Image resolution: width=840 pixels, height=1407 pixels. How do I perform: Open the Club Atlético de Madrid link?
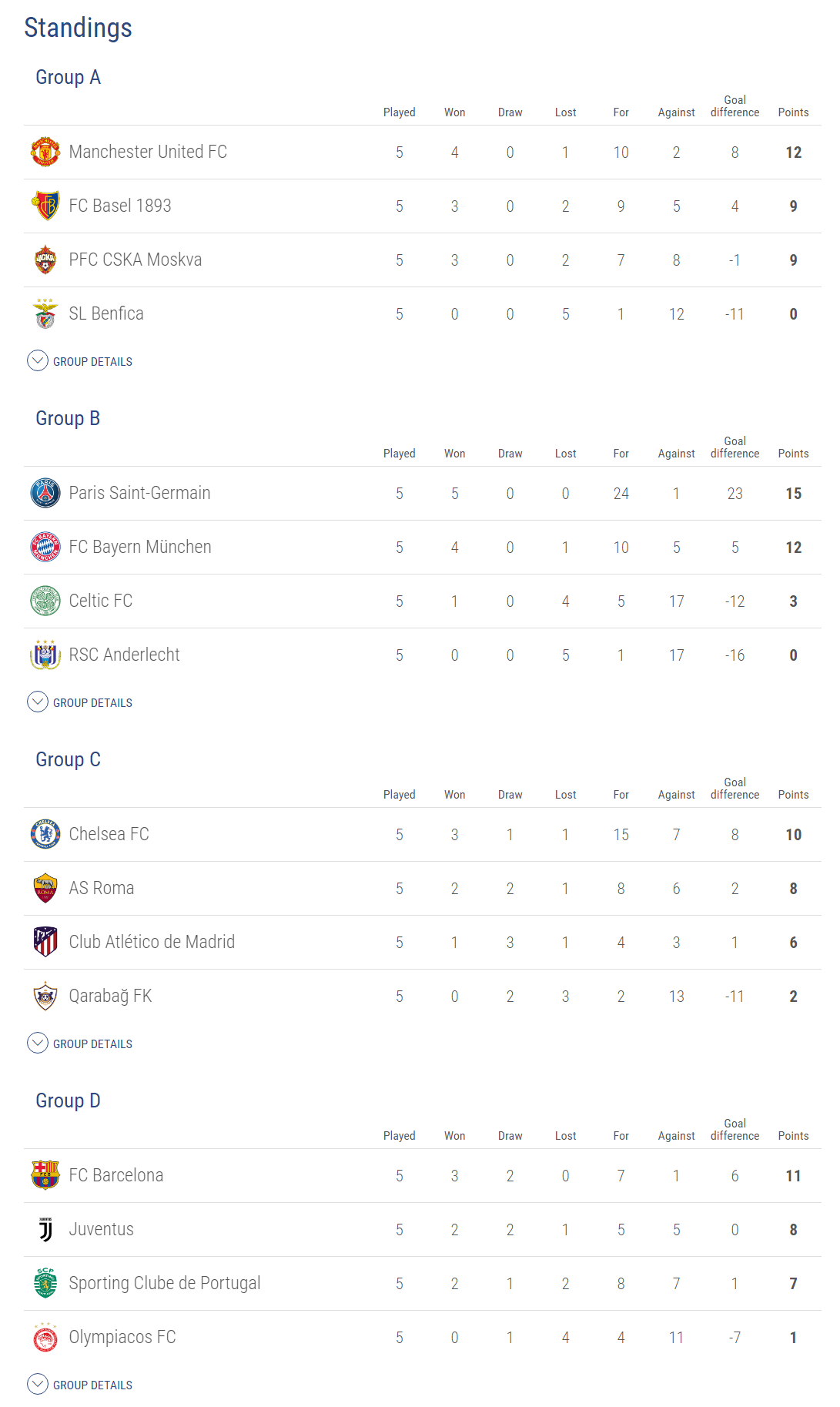coord(152,942)
